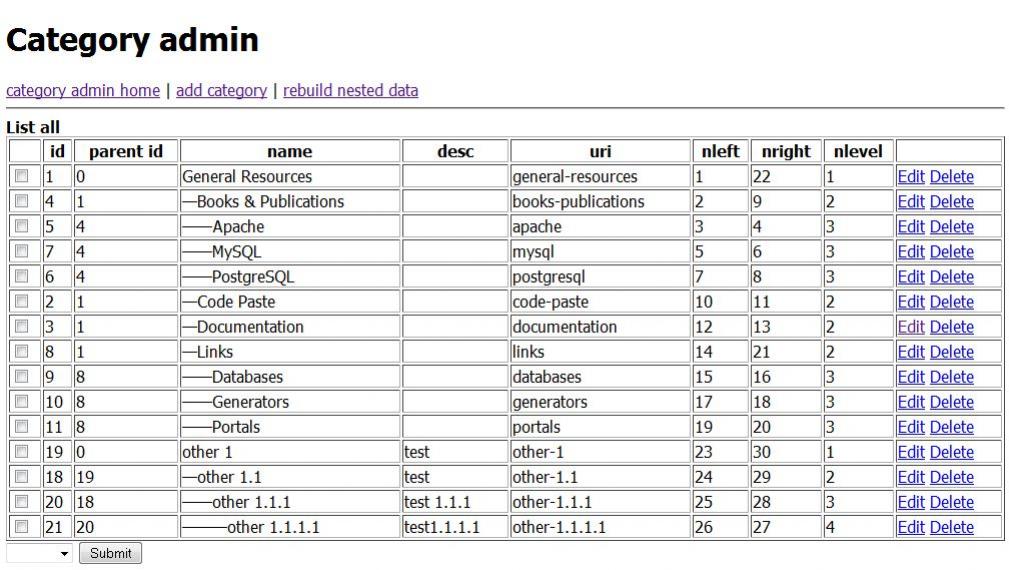Go to category admin home link
Screen dimensions: 1009x570
click(x=83, y=90)
